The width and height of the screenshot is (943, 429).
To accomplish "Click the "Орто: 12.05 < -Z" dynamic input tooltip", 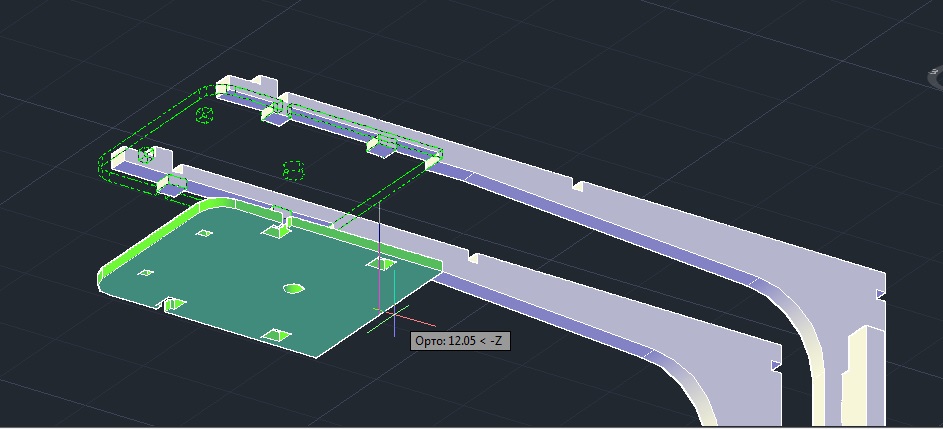I will [461, 341].
